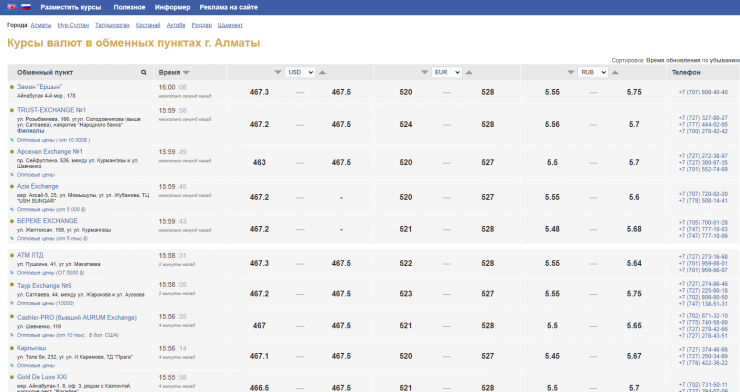
Task: Click the green status dot beside Cashier-PRO
Action: [x=12, y=317]
